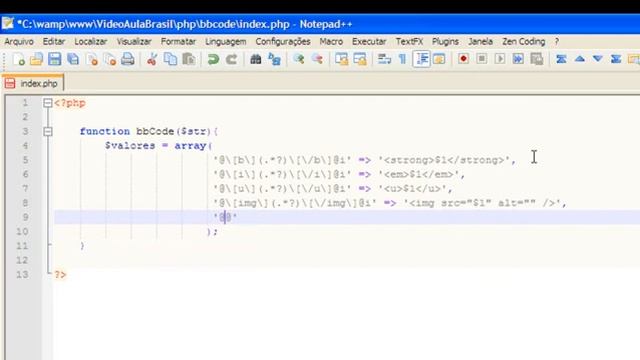Open the Plugins menu

pos(445,42)
